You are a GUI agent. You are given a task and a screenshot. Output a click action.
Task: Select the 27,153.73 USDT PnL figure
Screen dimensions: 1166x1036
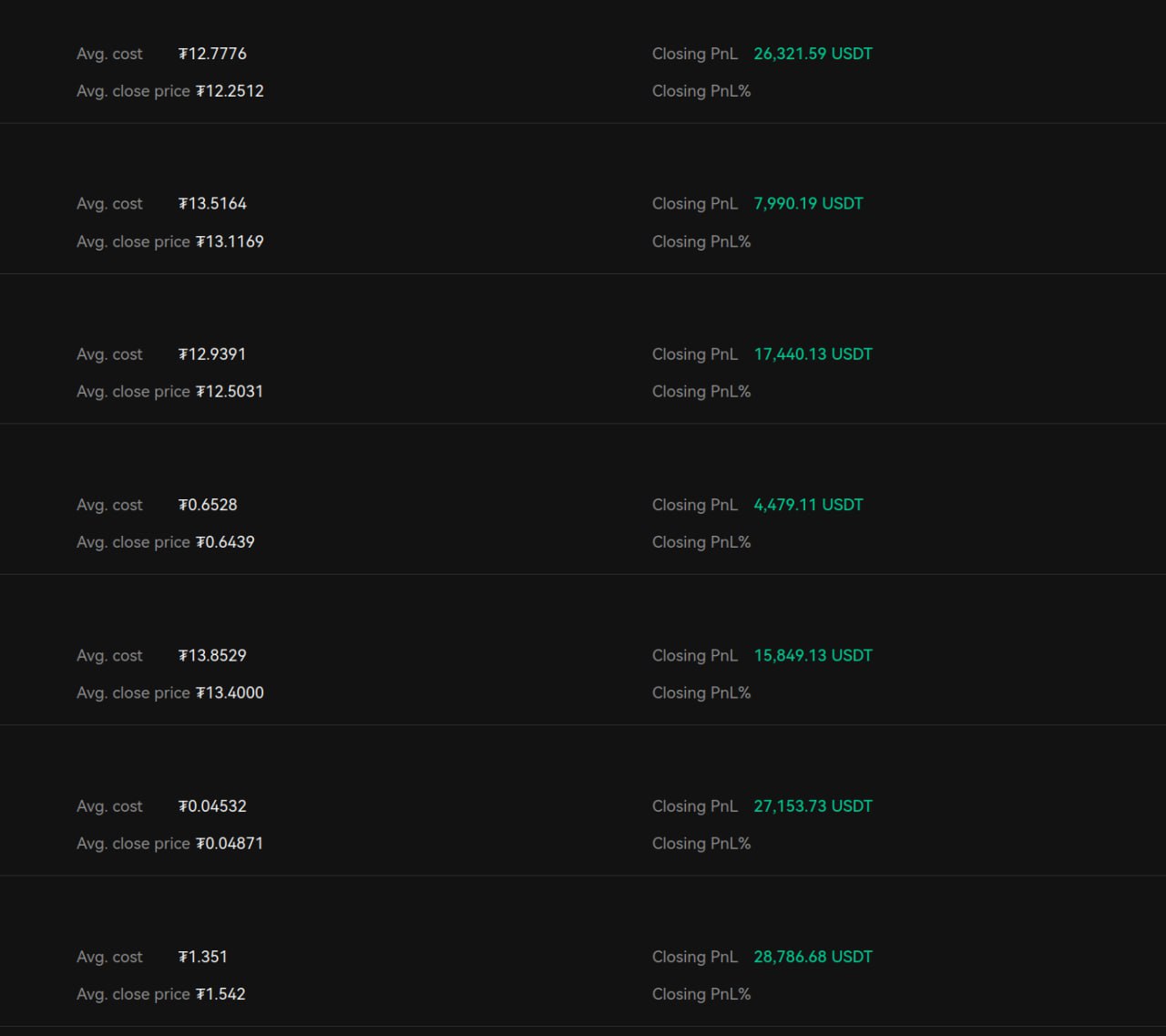click(x=813, y=806)
